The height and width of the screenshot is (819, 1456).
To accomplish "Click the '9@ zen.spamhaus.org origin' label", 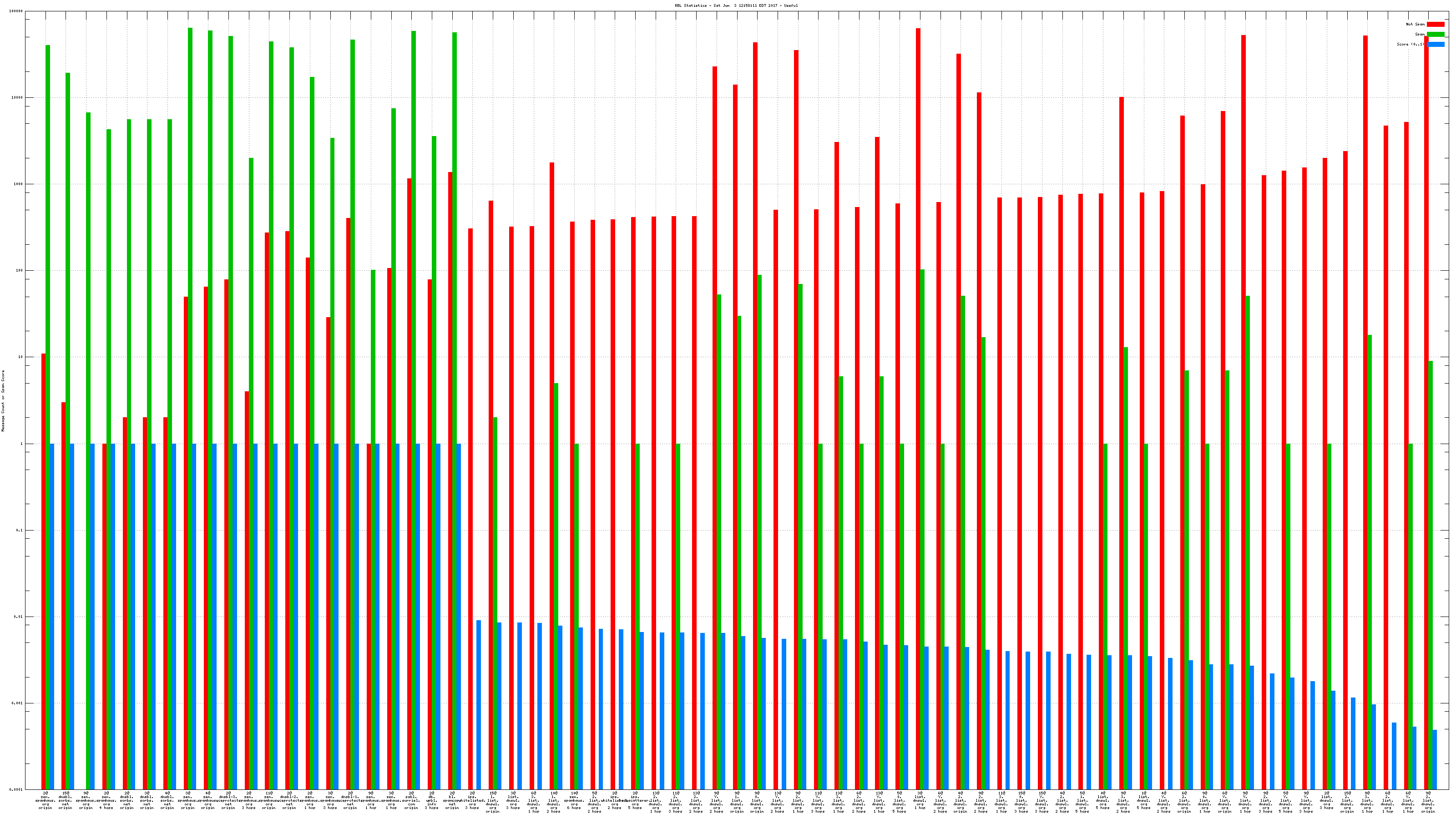I will pos(86,800).
